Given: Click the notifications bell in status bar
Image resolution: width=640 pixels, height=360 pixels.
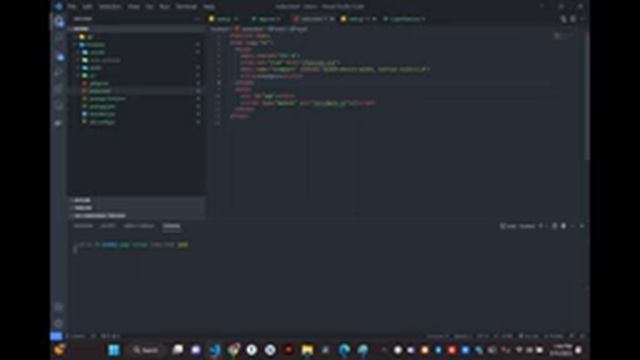Looking at the screenshot, I should [582, 336].
